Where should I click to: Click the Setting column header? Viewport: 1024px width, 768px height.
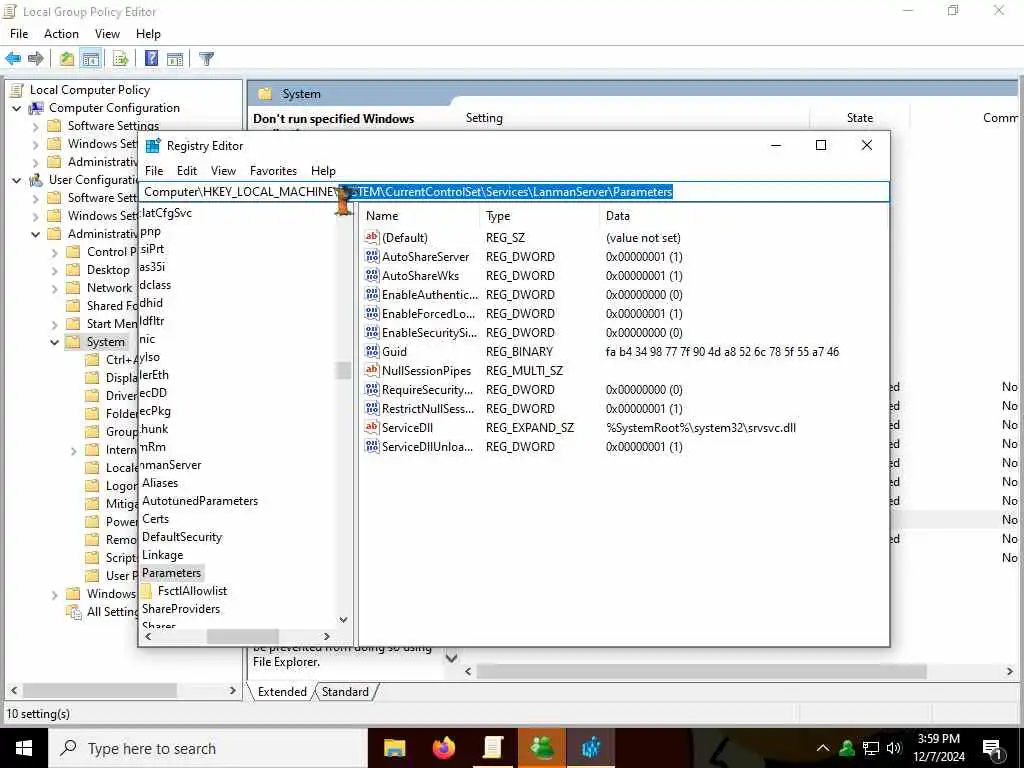coord(484,118)
